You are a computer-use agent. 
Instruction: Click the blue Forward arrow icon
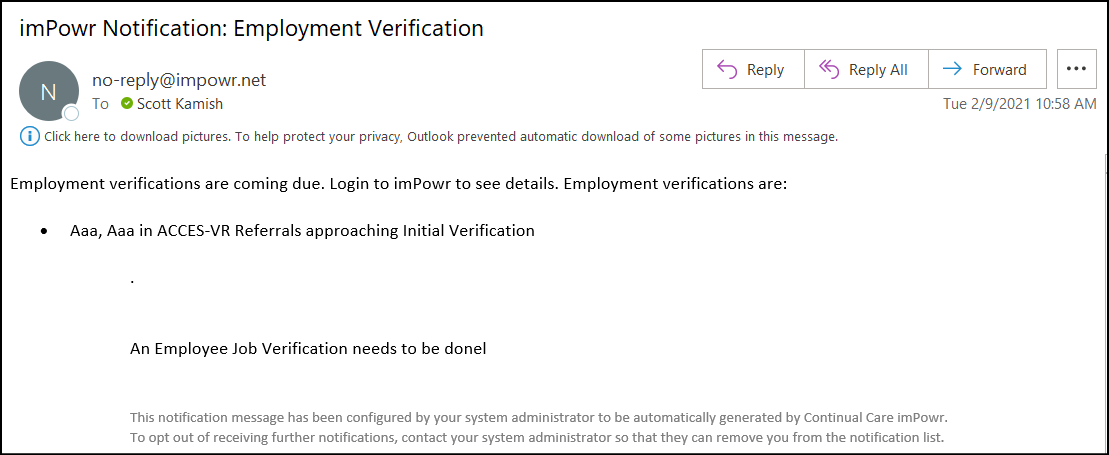[953, 69]
